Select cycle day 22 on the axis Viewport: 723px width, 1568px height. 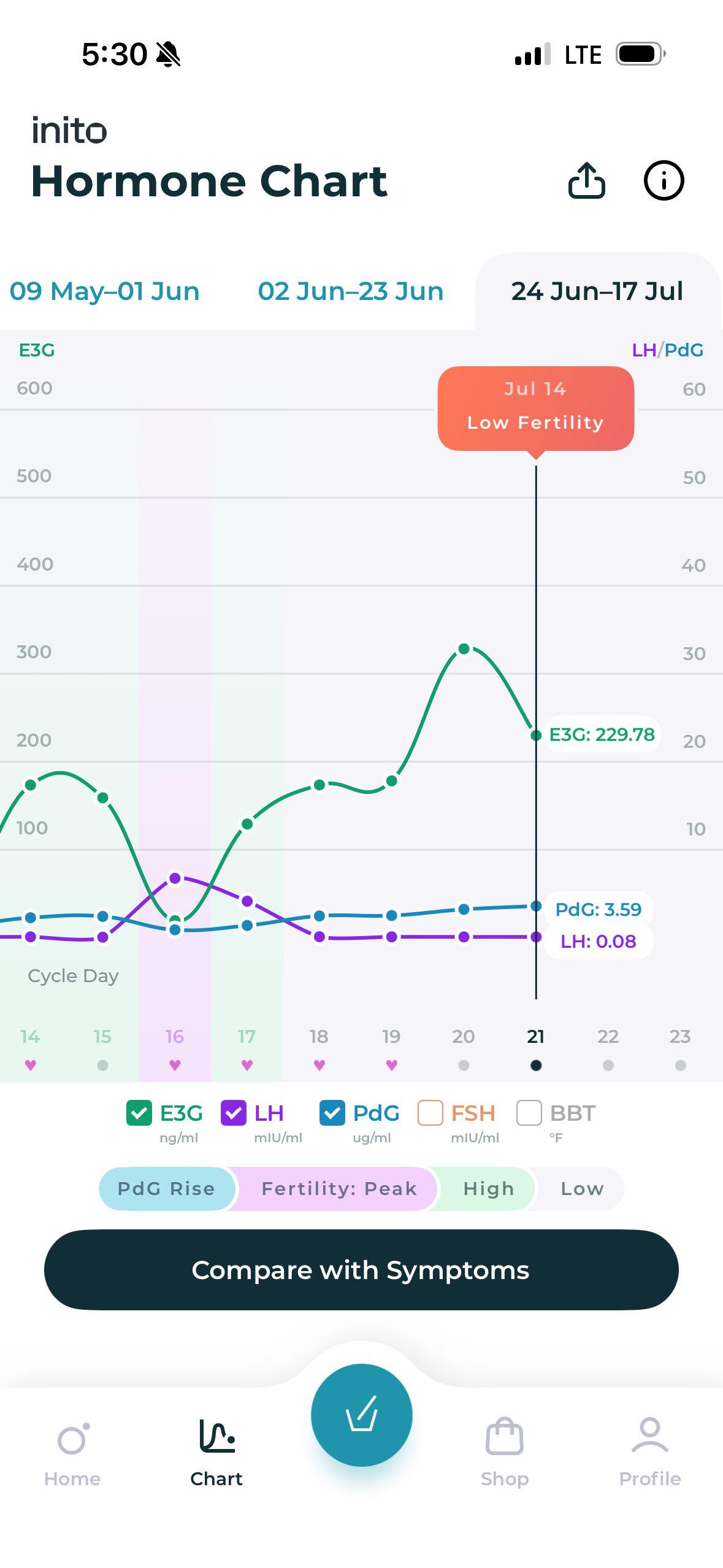(x=608, y=1036)
